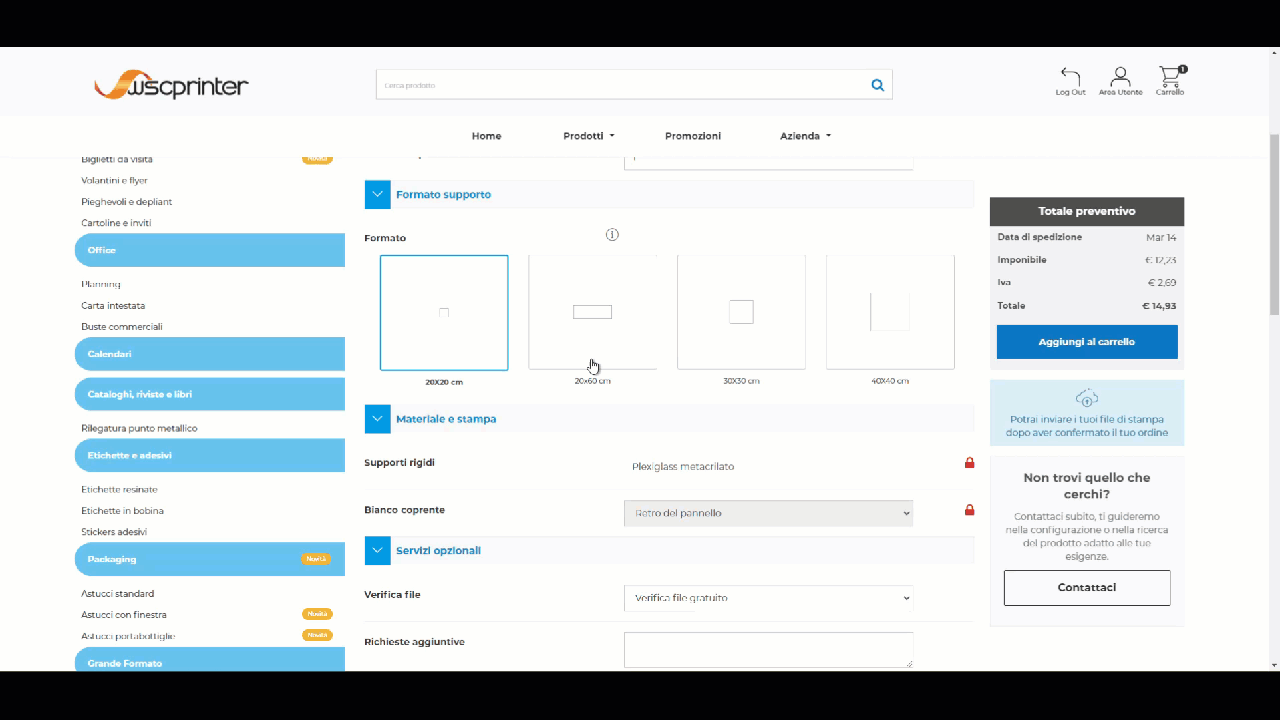Image resolution: width=1280 pixels, height=720 pixels.
Task: Go to the Home page
Action: 486,136
